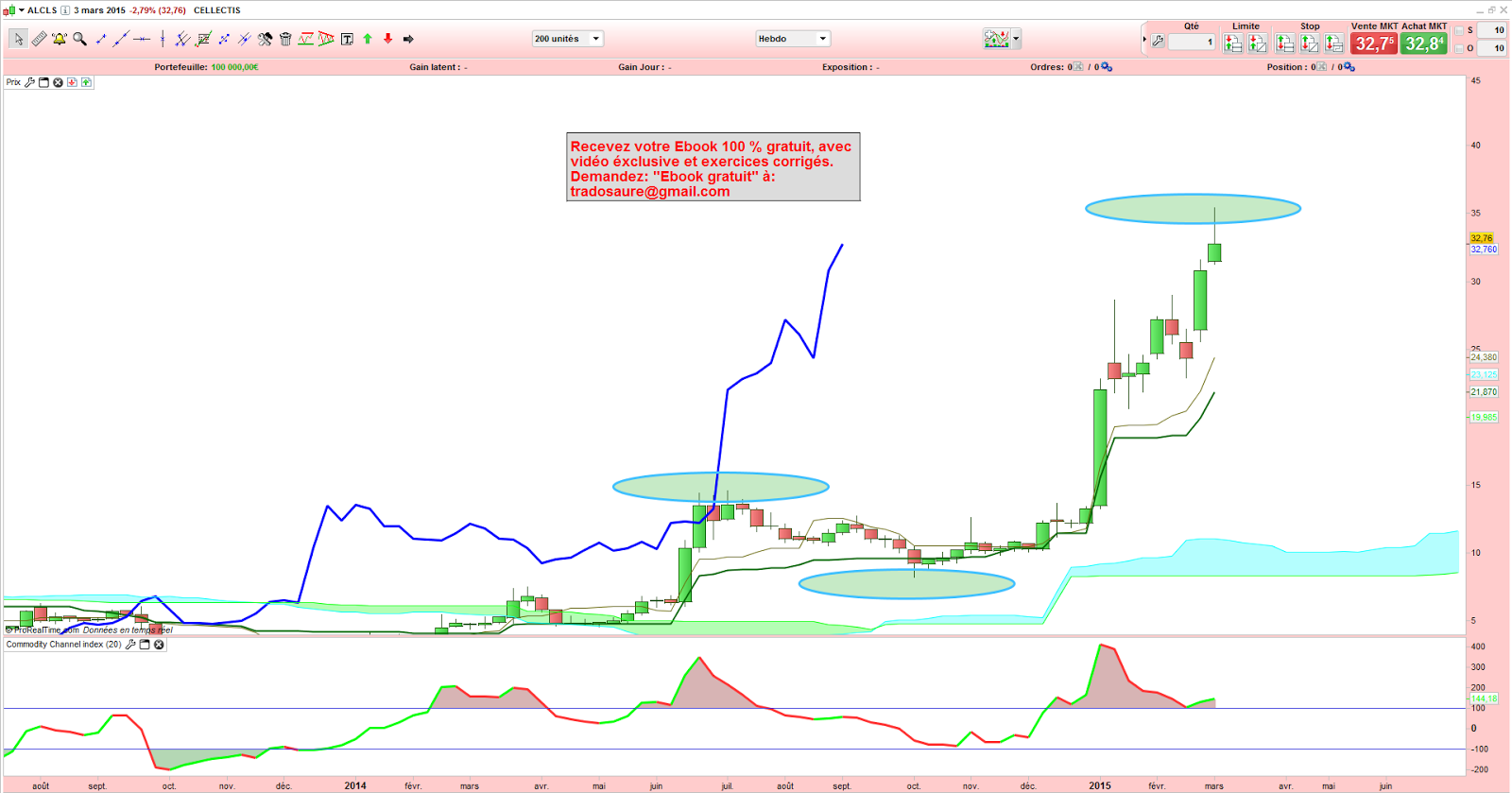This screenshot has width=1512, height=793.
Task: Click the first Stop order button
Action: tap(1285, 43)
